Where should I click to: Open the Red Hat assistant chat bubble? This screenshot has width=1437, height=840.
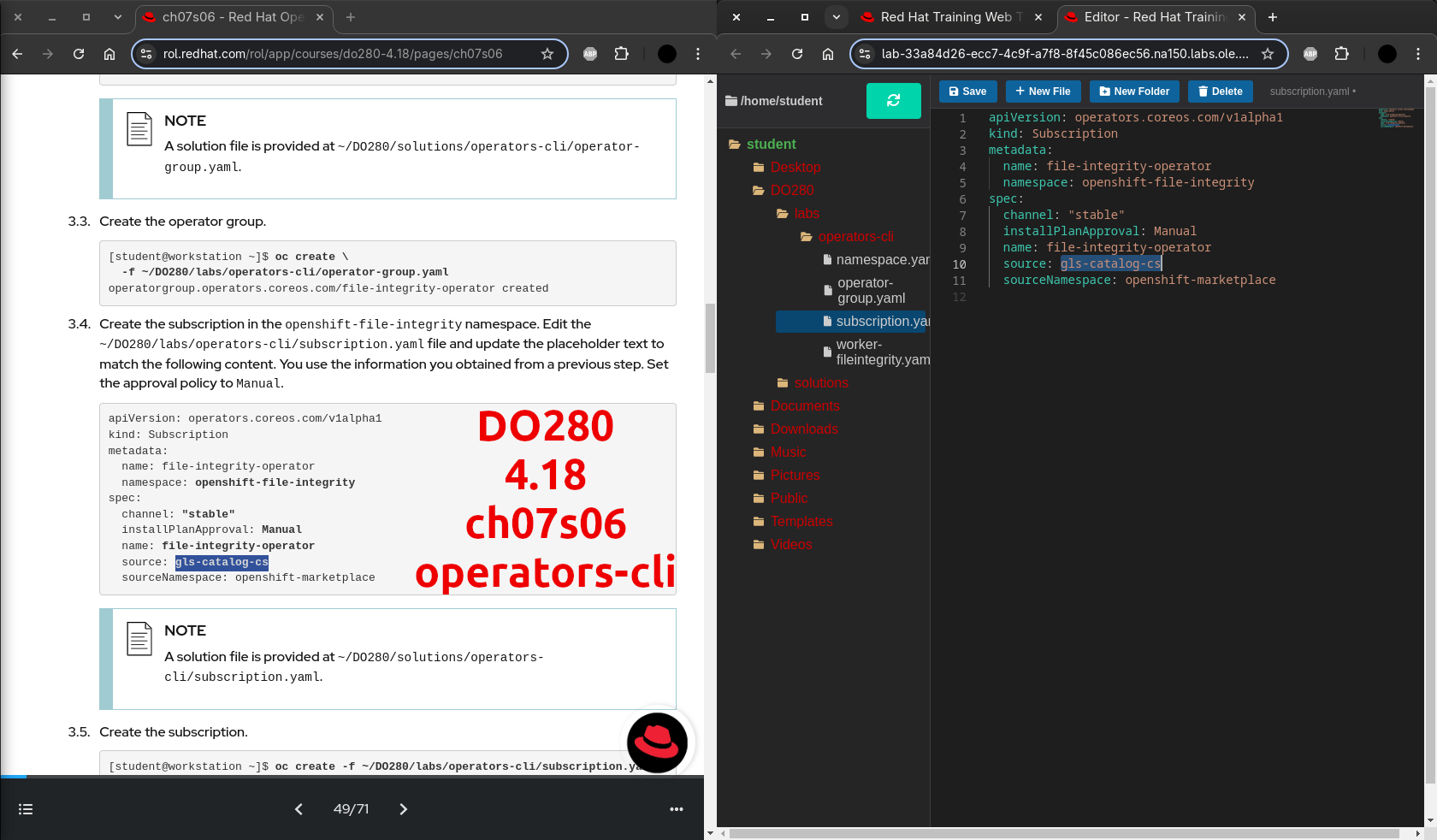pos(657,742)
